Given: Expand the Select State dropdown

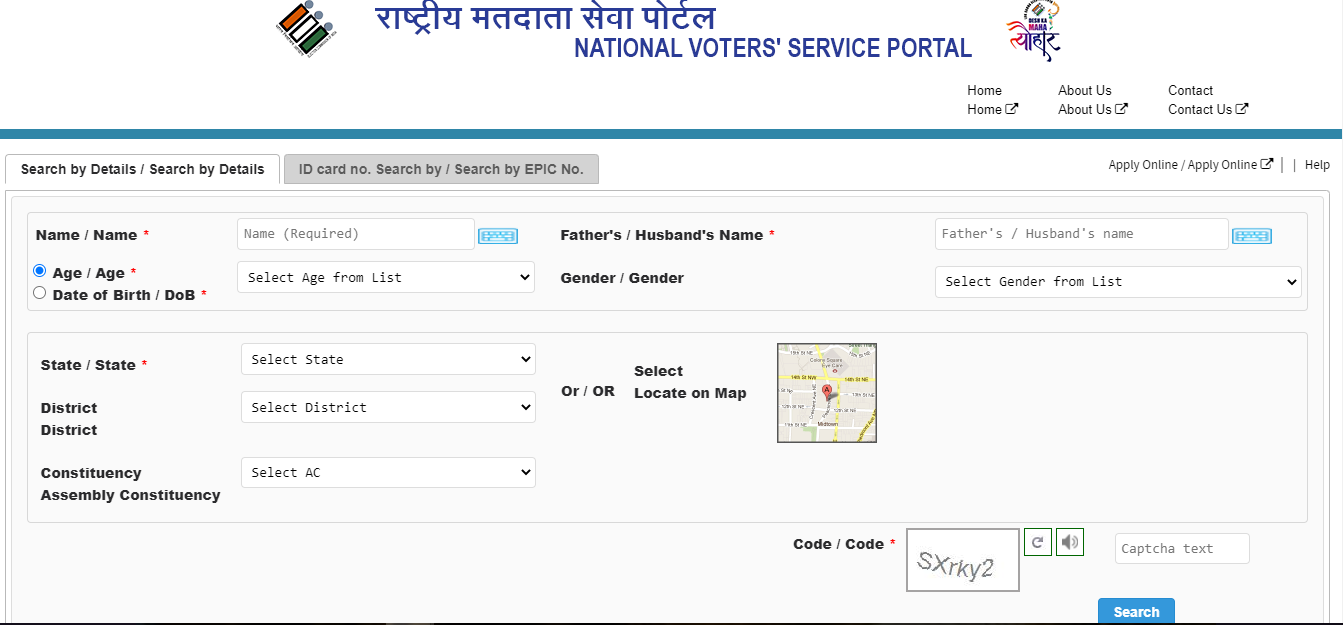Looking at the screenshot, I should [x=388, y=359].
